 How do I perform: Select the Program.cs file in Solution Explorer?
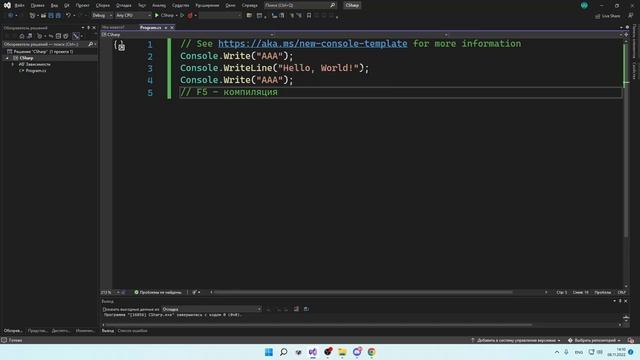36,71
